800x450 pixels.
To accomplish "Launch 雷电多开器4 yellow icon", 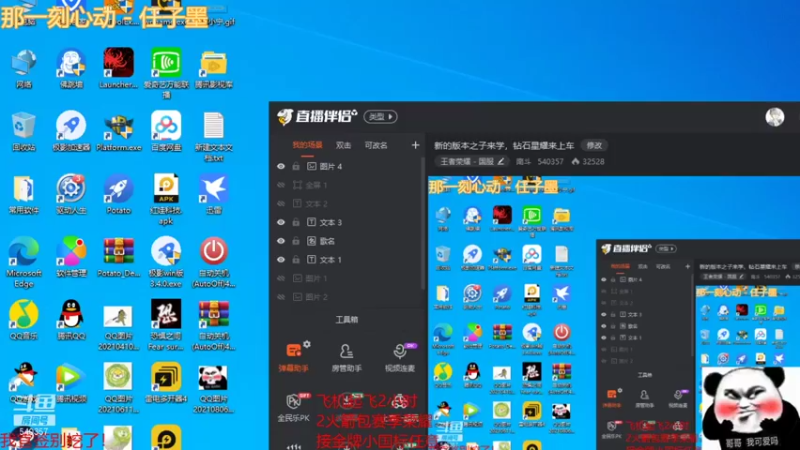I will 166,384.
